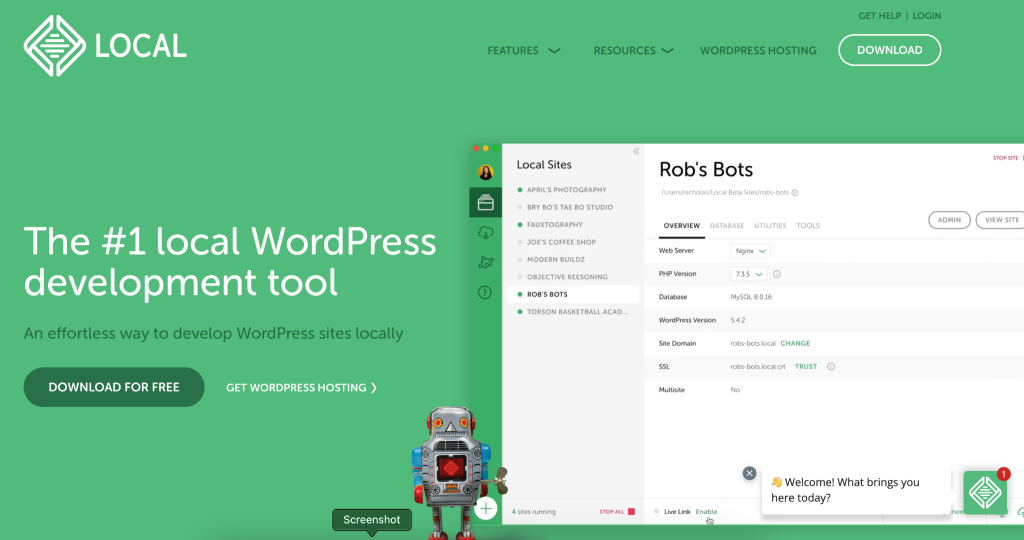Image resolution: width=1024 pixels, height=540 pixels.
Task: Click the info icon next to SSL Trust
Action: pyautogui.click(x=831, y=367)
